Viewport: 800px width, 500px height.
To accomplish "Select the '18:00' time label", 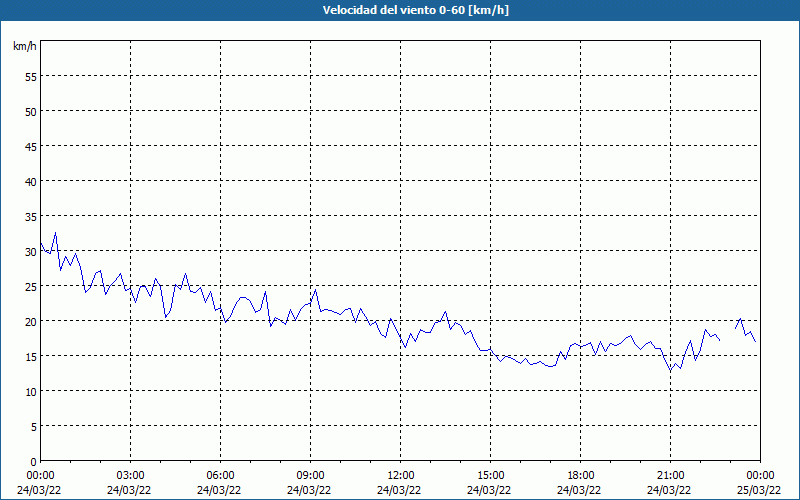I will pyautogui.click(x=580, y=476).
